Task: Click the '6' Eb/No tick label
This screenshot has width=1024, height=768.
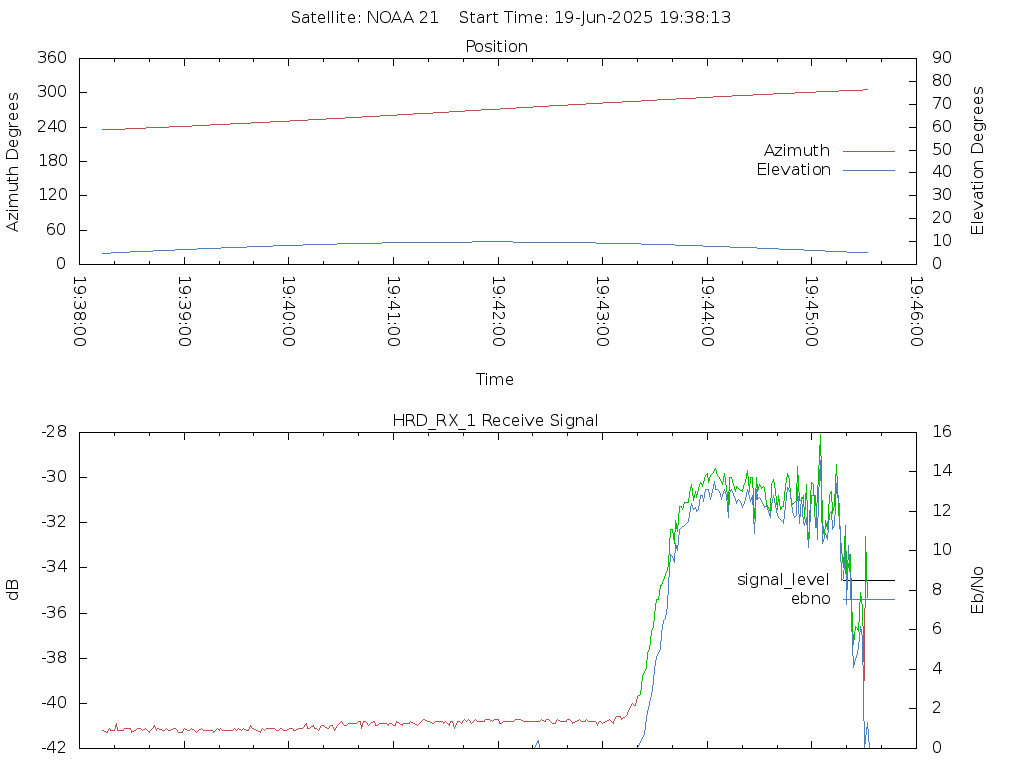Action: click(x=937, y=630)
